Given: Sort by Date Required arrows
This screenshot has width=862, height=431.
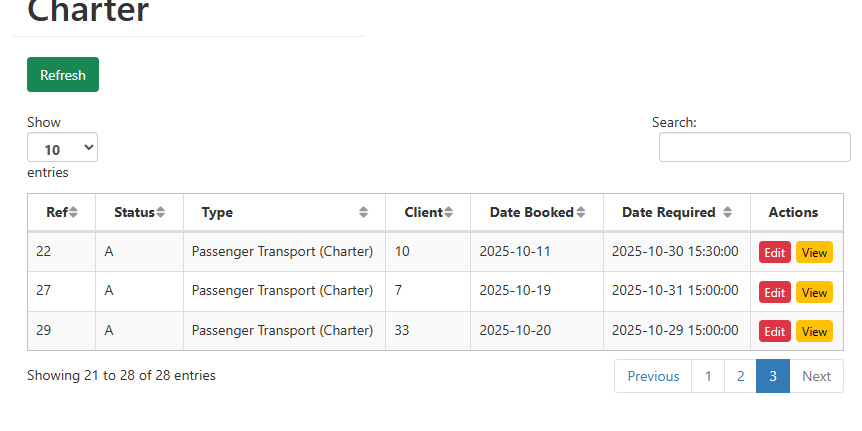Looking at the screenshot, I should tap(728, 212).
